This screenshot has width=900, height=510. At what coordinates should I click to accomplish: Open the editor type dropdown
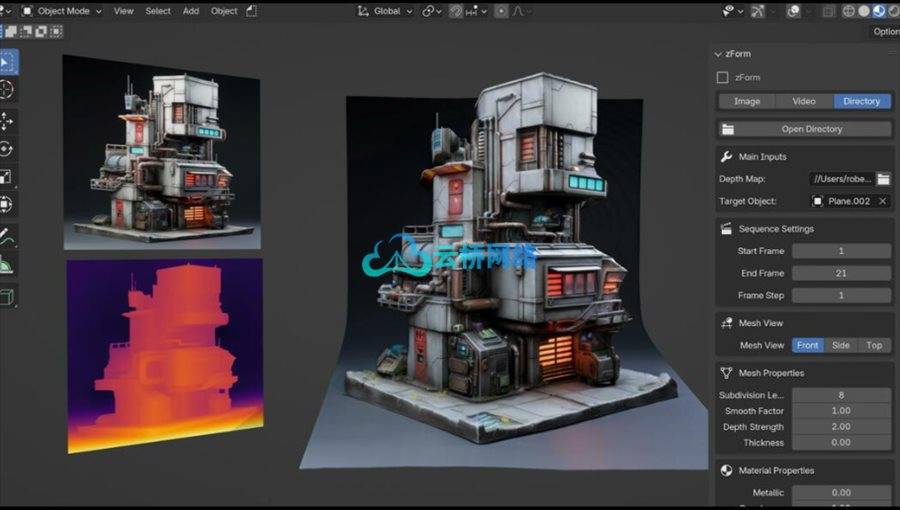(6, 11)
